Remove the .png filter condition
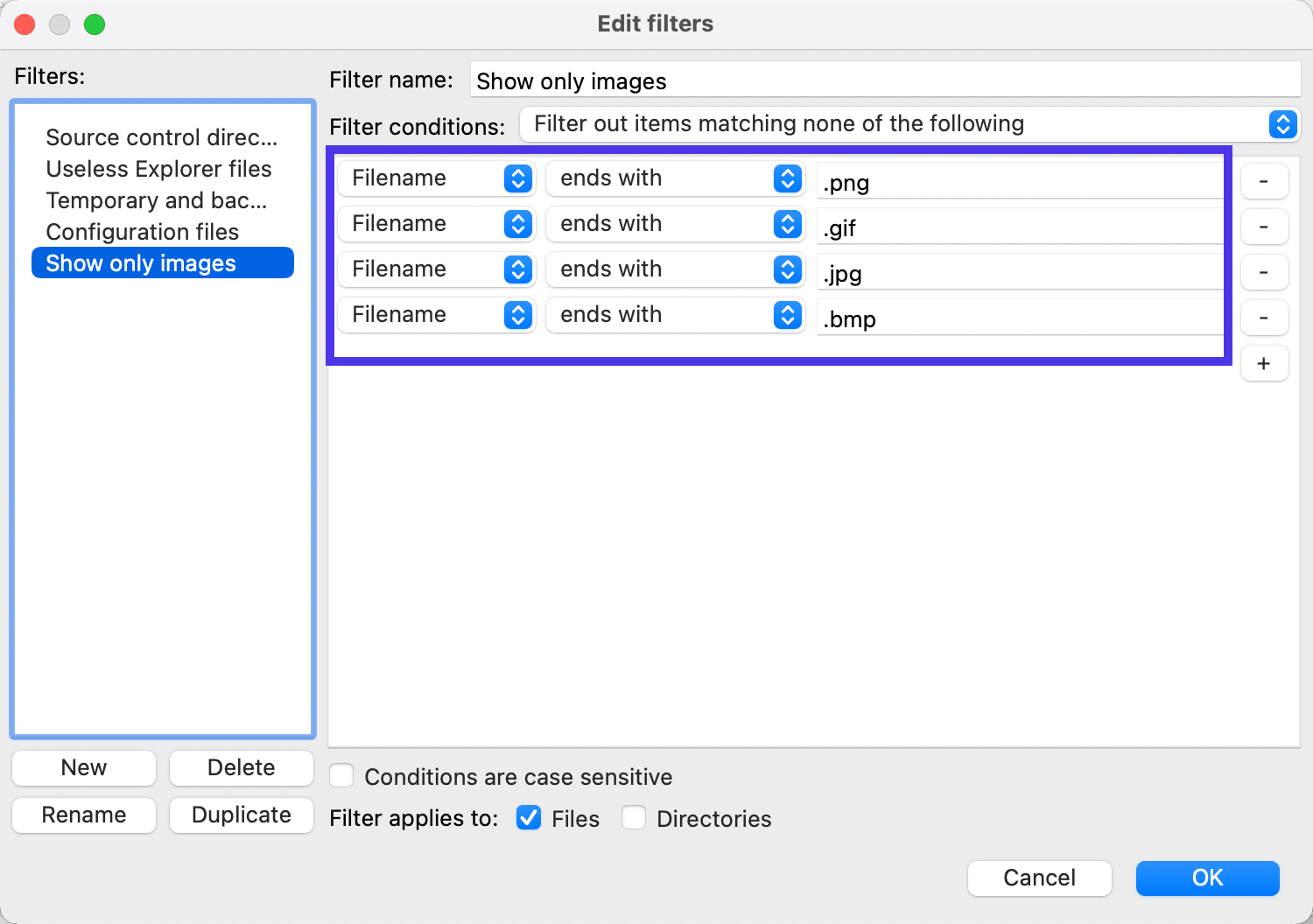Image resolution: width=1313 pixels, height=924 pixels. [x=1263, y=181]
